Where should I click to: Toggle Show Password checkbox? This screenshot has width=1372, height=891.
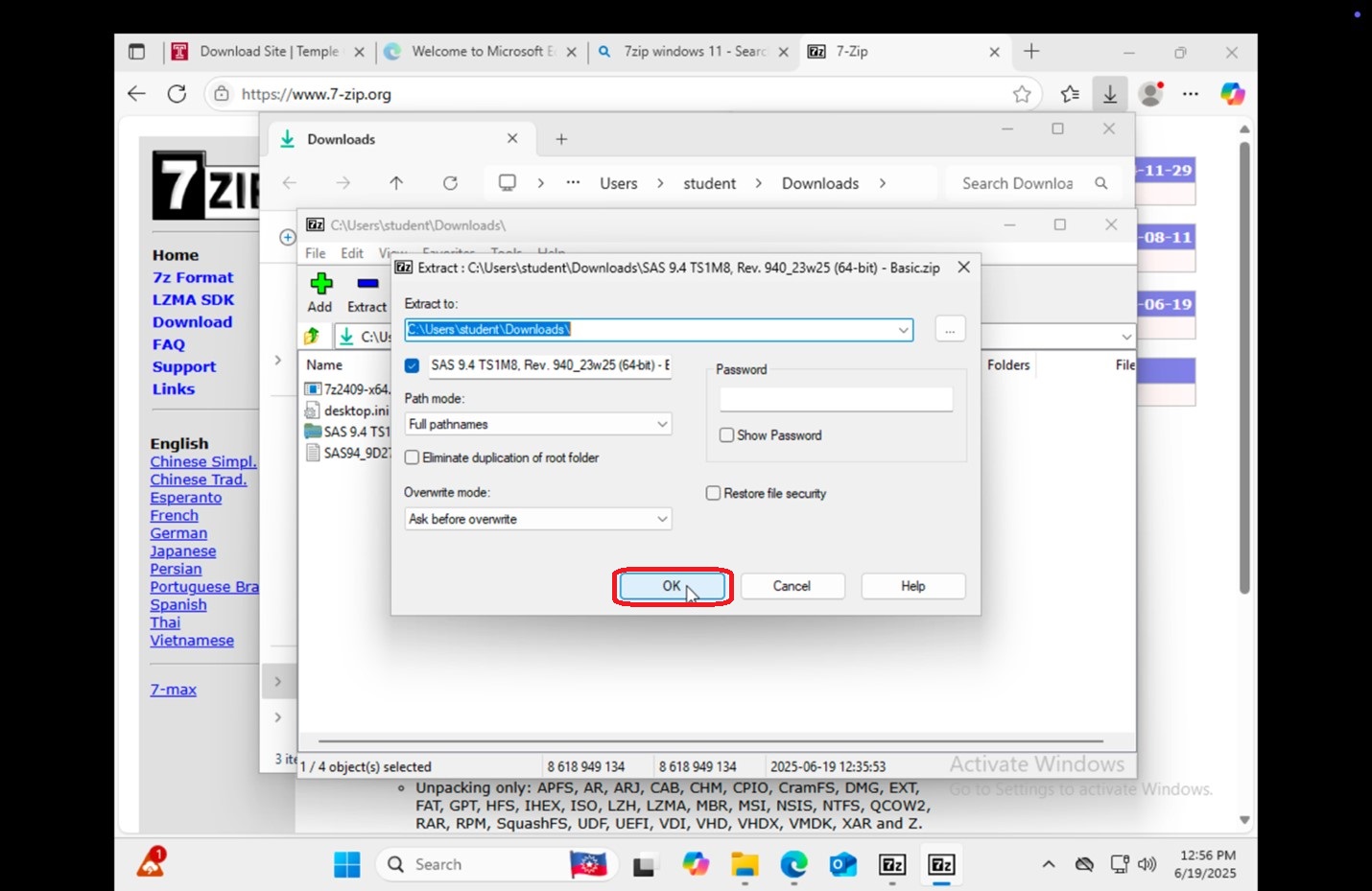click(x=726, y=435)
